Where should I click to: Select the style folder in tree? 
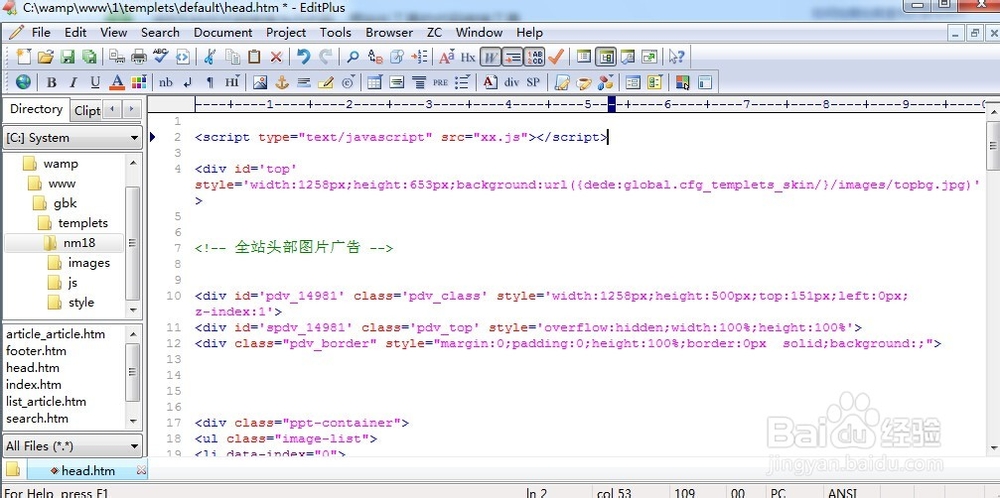[81, 302]
